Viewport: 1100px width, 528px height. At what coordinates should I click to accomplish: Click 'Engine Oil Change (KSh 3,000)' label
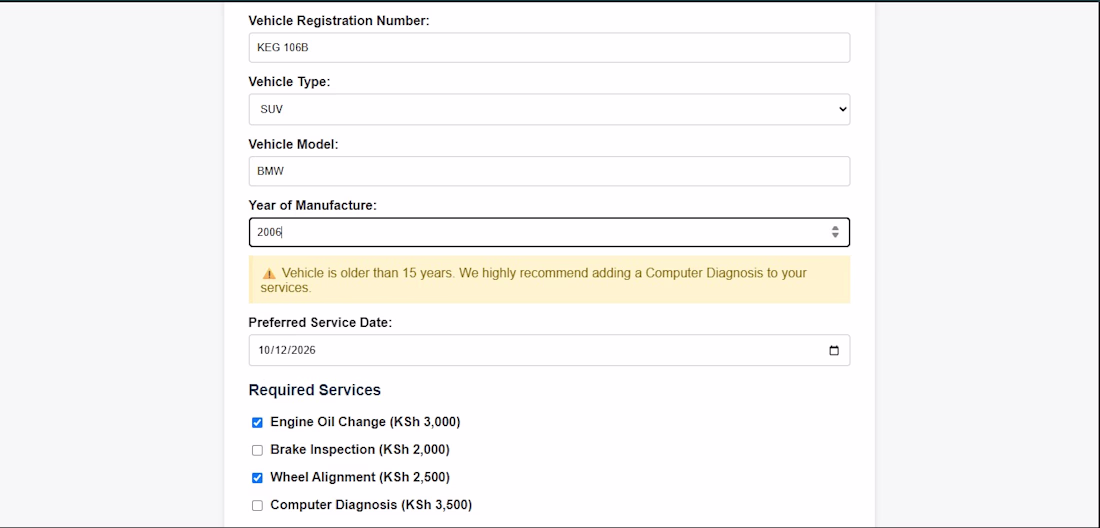(x=365, y=422)
